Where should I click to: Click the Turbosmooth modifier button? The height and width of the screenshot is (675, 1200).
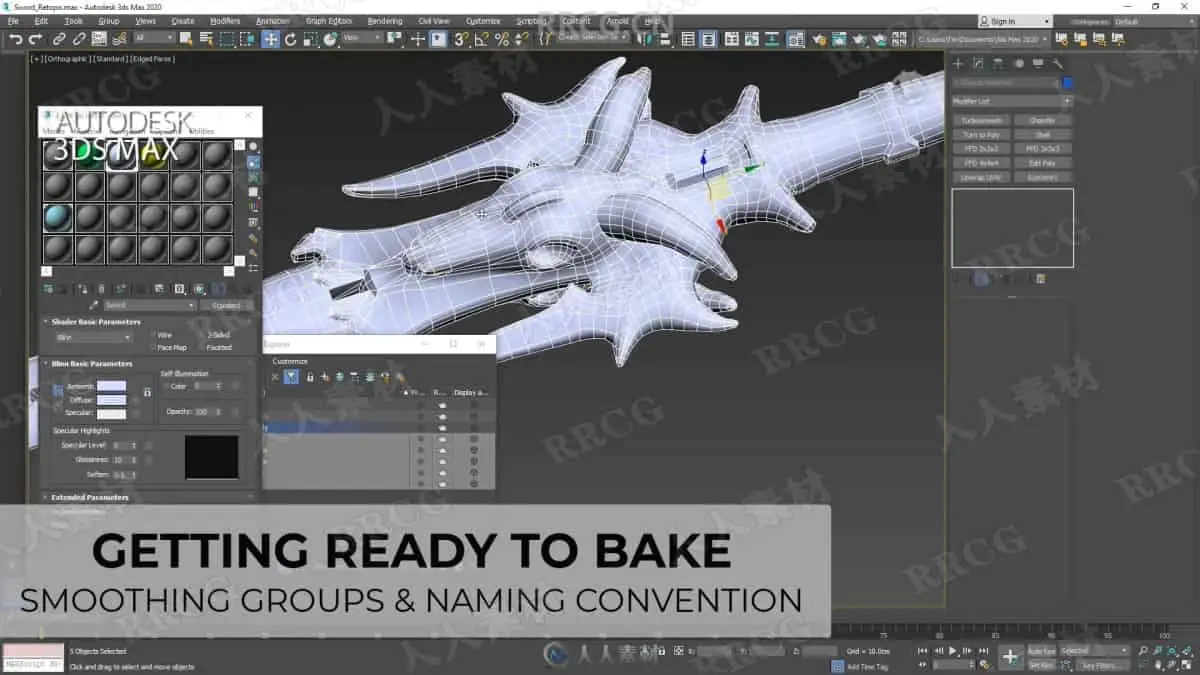[x=981, y=120]
